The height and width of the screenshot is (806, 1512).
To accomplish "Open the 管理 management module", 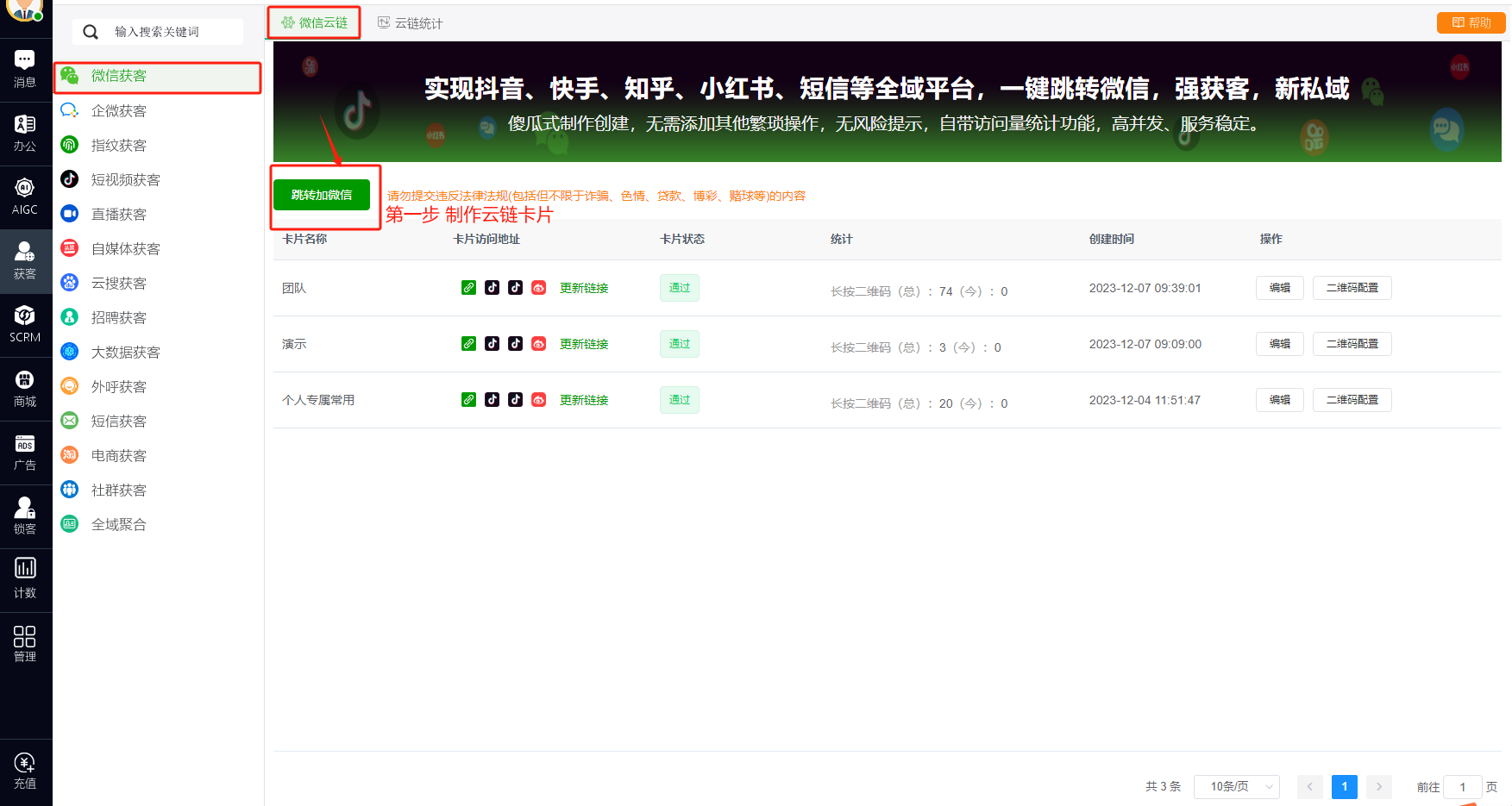I will [x=25, y=644].
